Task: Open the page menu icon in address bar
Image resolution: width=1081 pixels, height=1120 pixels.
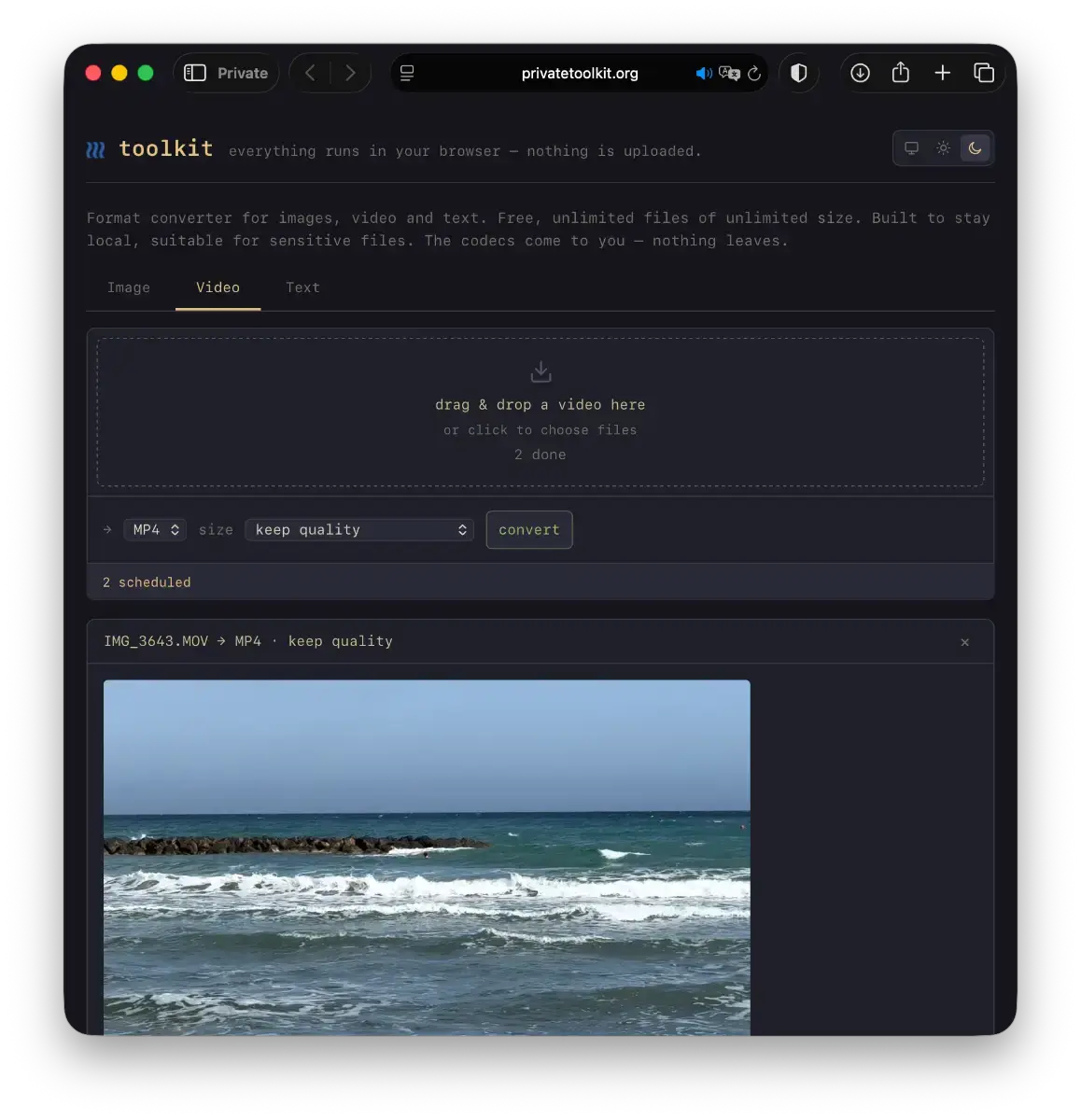Action: tap(407, 73)
